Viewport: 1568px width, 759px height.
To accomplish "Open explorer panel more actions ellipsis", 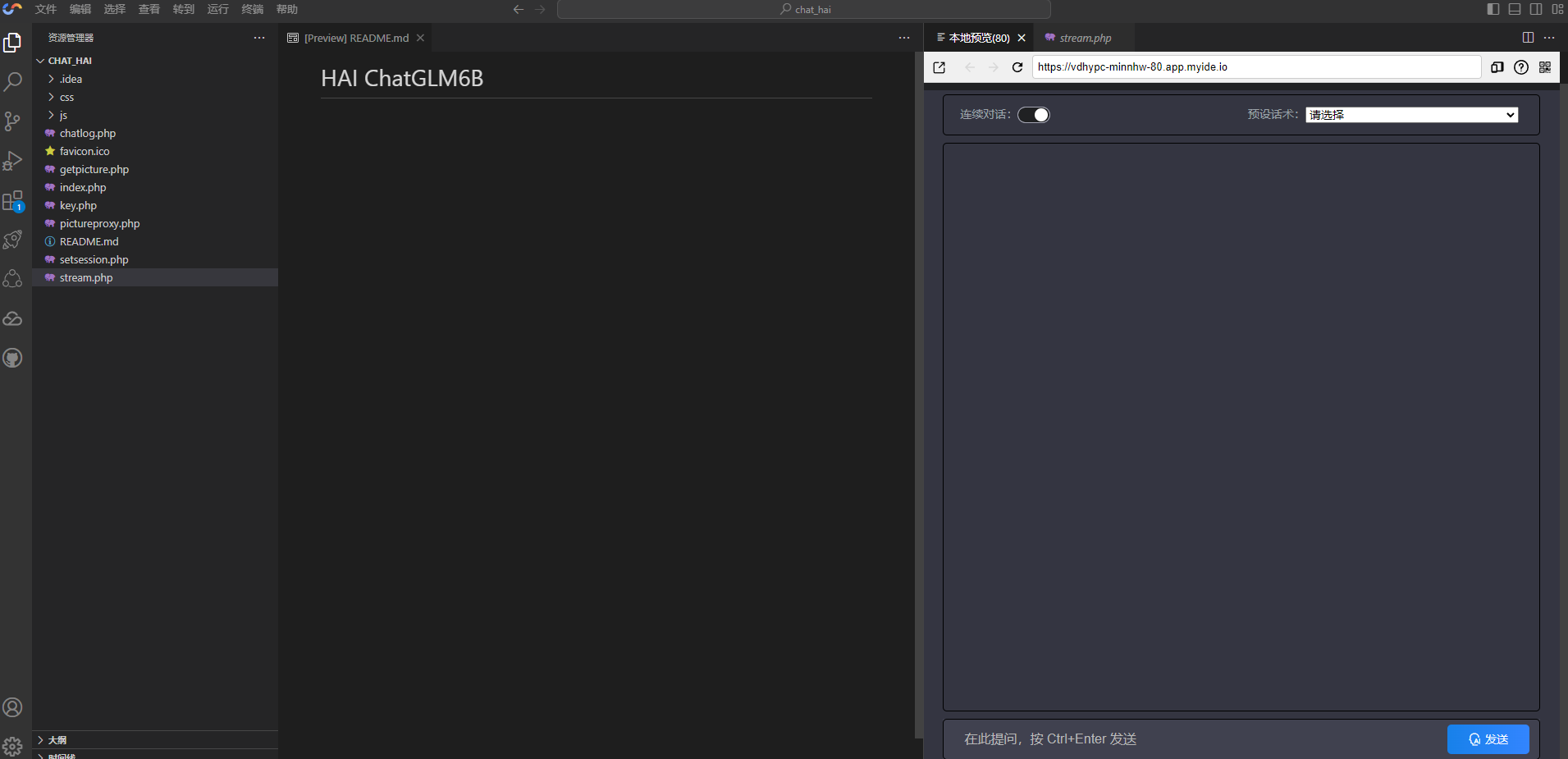I will tap(259, 38).
